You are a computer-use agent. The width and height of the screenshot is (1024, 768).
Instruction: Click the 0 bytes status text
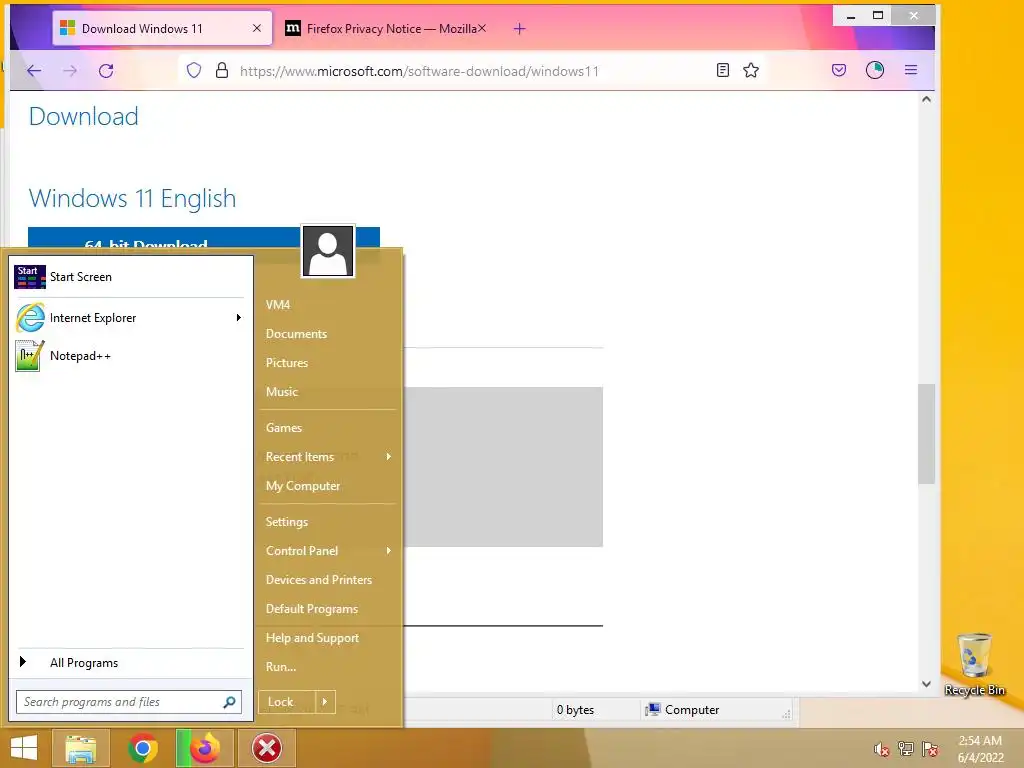tap(575, 710)
